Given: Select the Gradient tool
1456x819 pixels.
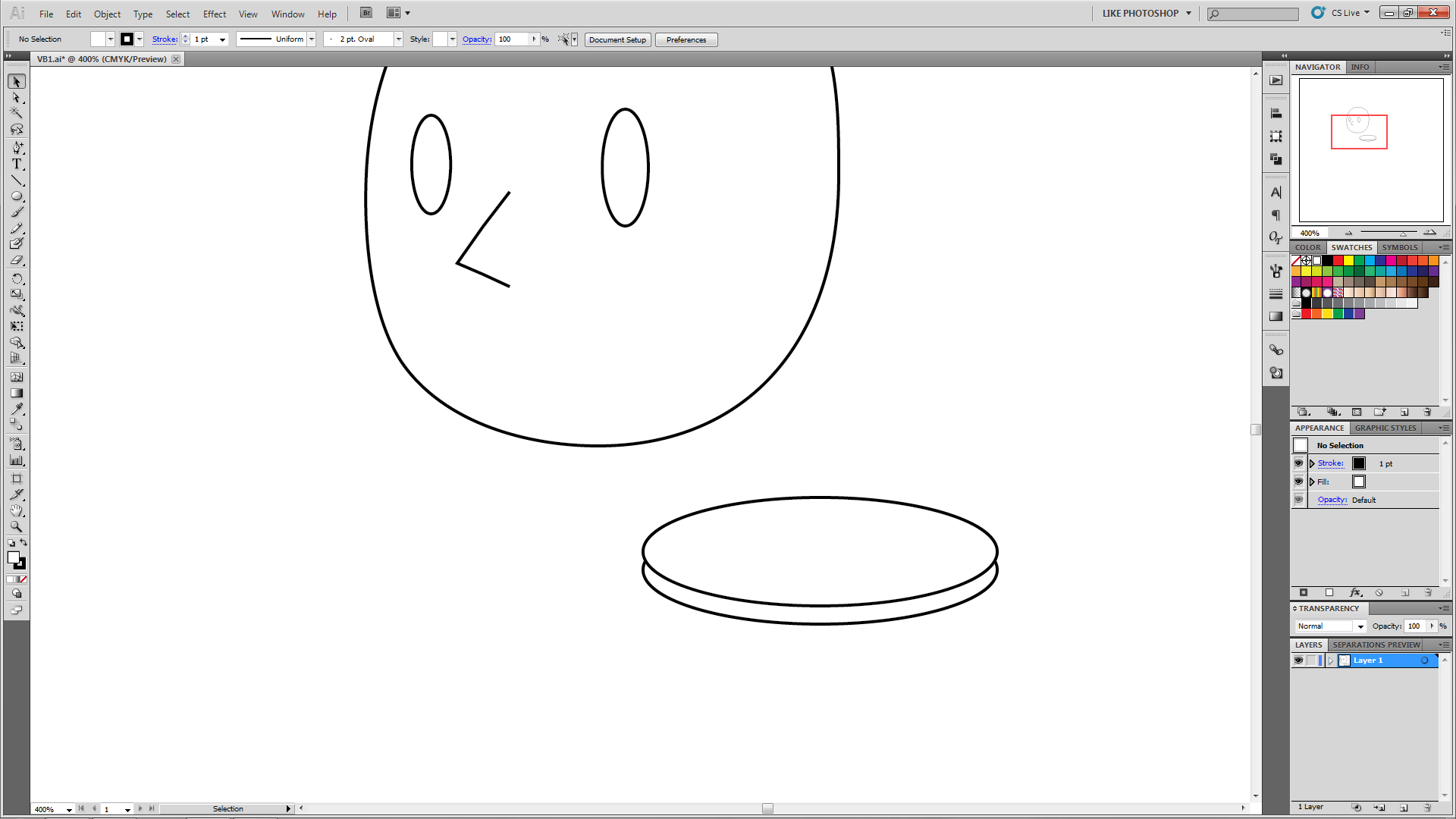Looking at the screenshot, I should (x=17, y=393).
